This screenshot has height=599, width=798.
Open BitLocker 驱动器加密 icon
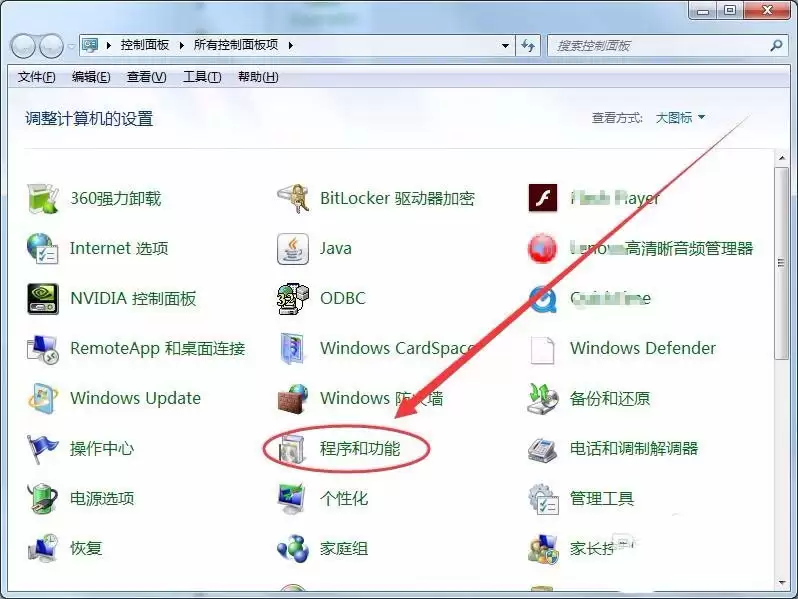pyautogui.click(x=292, y=198)
